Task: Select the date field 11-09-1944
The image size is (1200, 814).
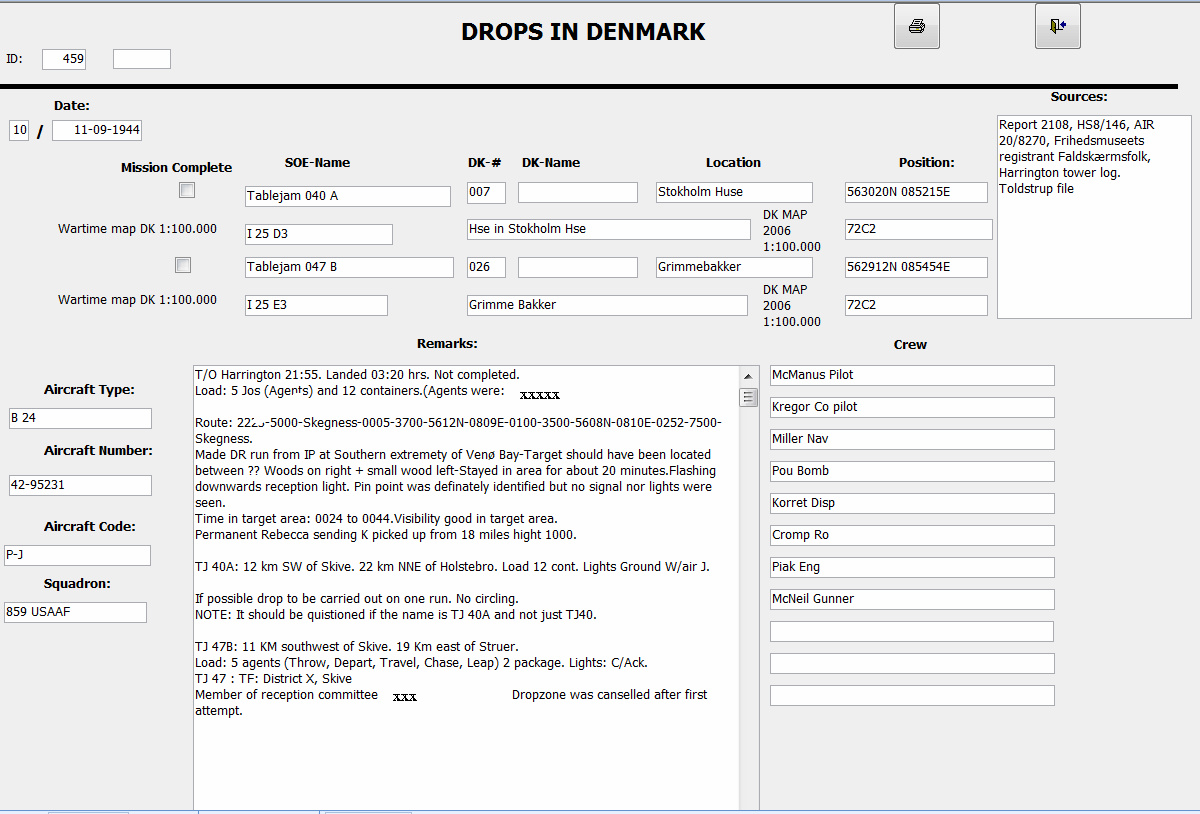Action: 97,130
